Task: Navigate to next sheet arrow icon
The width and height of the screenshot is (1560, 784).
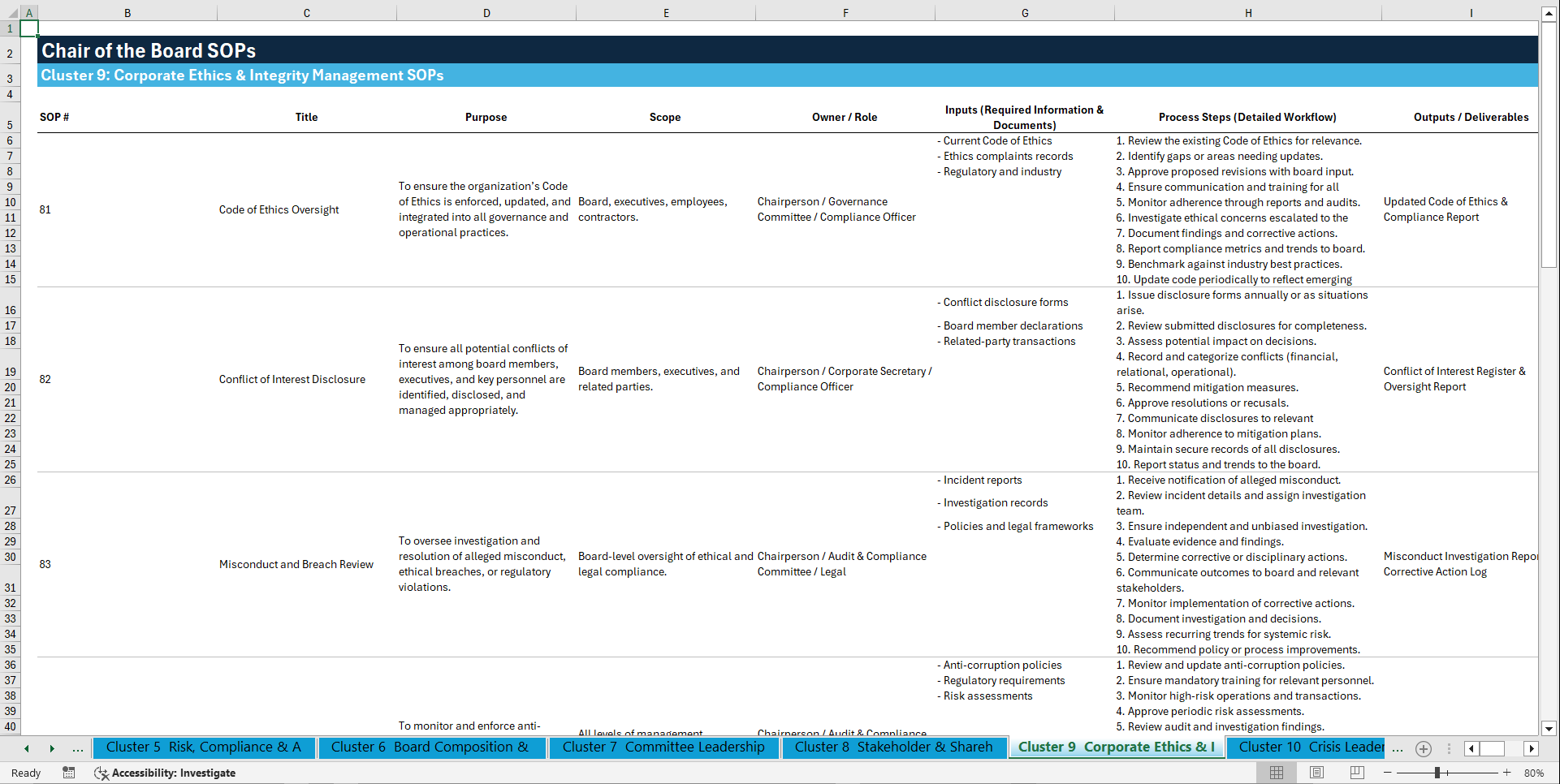Action: pos(53,748)
